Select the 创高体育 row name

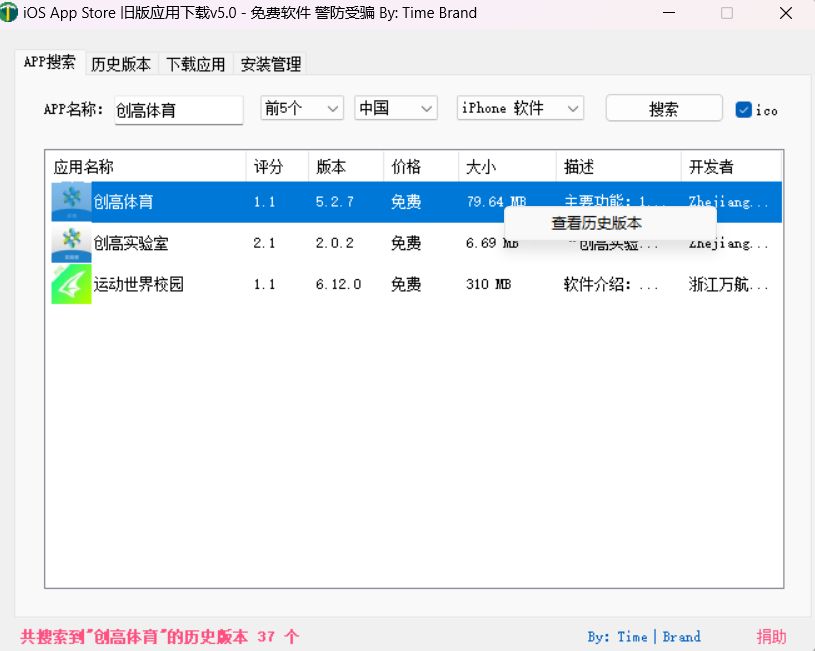point(123,202)
